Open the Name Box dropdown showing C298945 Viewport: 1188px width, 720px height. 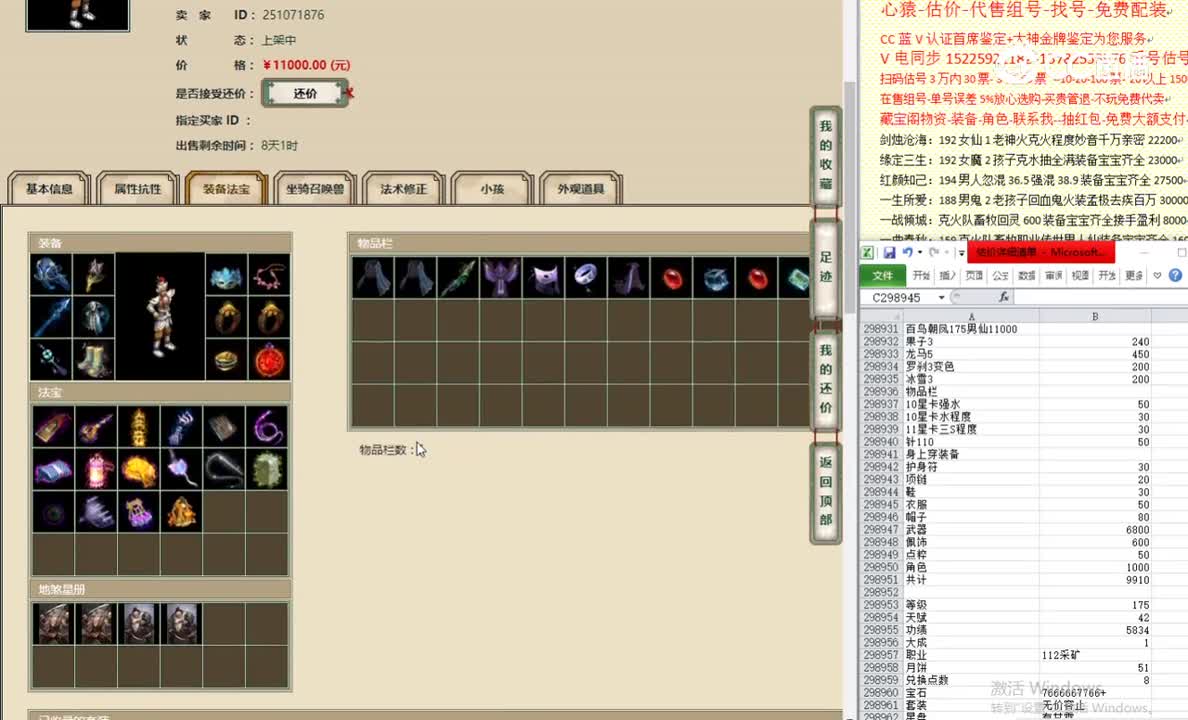940,297
